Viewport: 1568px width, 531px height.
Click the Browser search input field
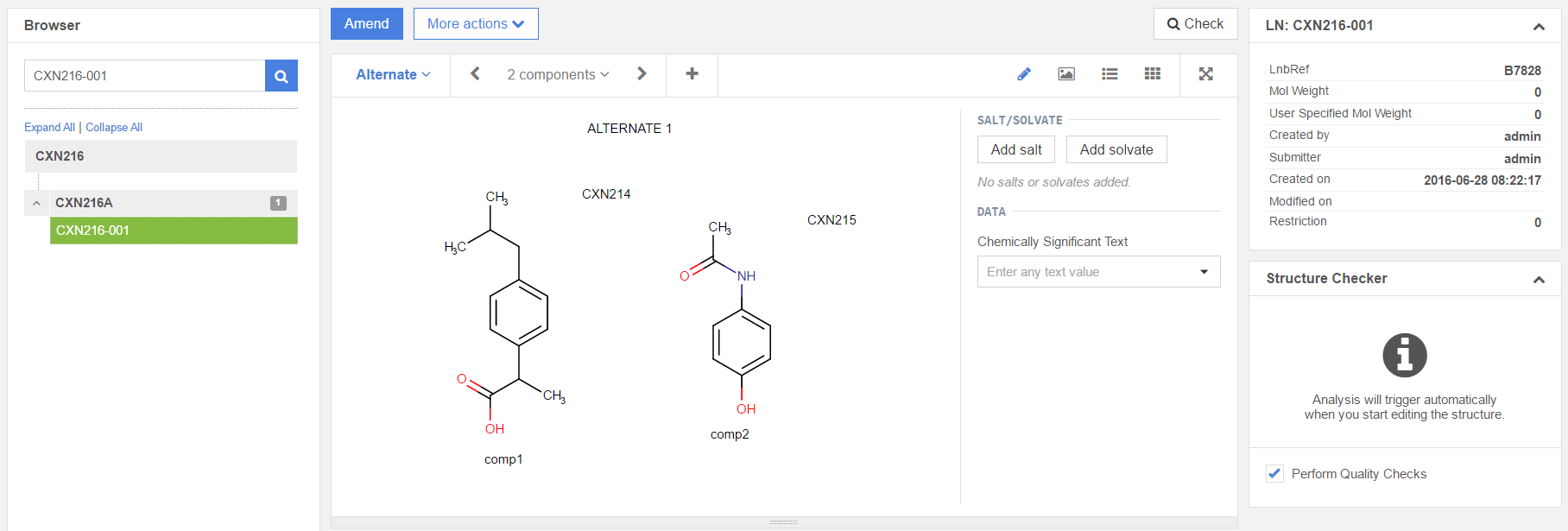(144, 76)
